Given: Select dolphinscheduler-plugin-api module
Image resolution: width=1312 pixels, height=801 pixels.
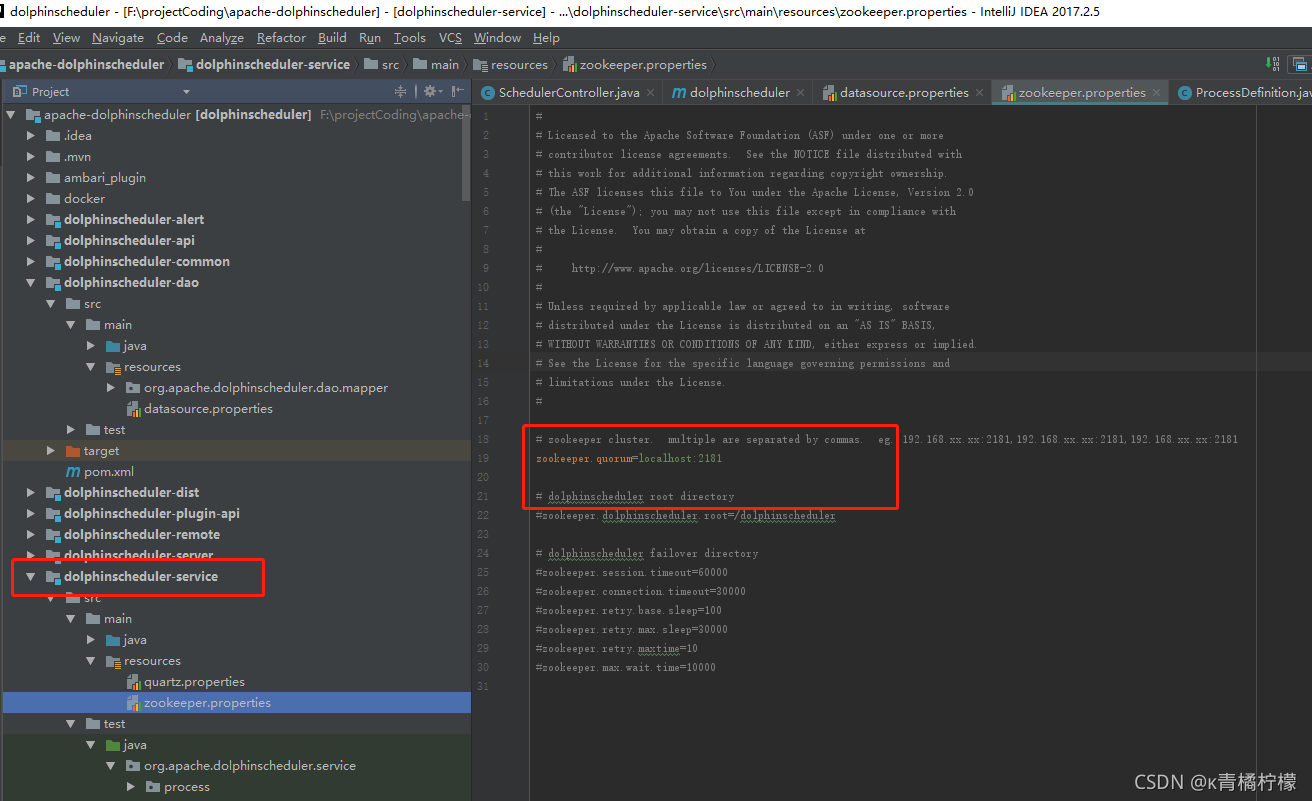Looking at the screenshot, I should click(152, 513).
